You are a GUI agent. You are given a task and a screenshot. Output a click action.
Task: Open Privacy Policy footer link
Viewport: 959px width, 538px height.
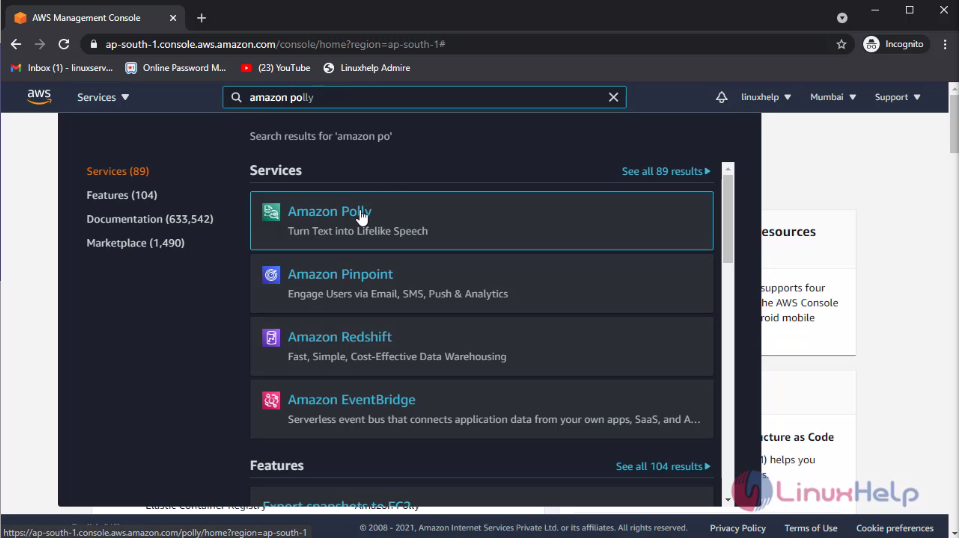point(738,528)
